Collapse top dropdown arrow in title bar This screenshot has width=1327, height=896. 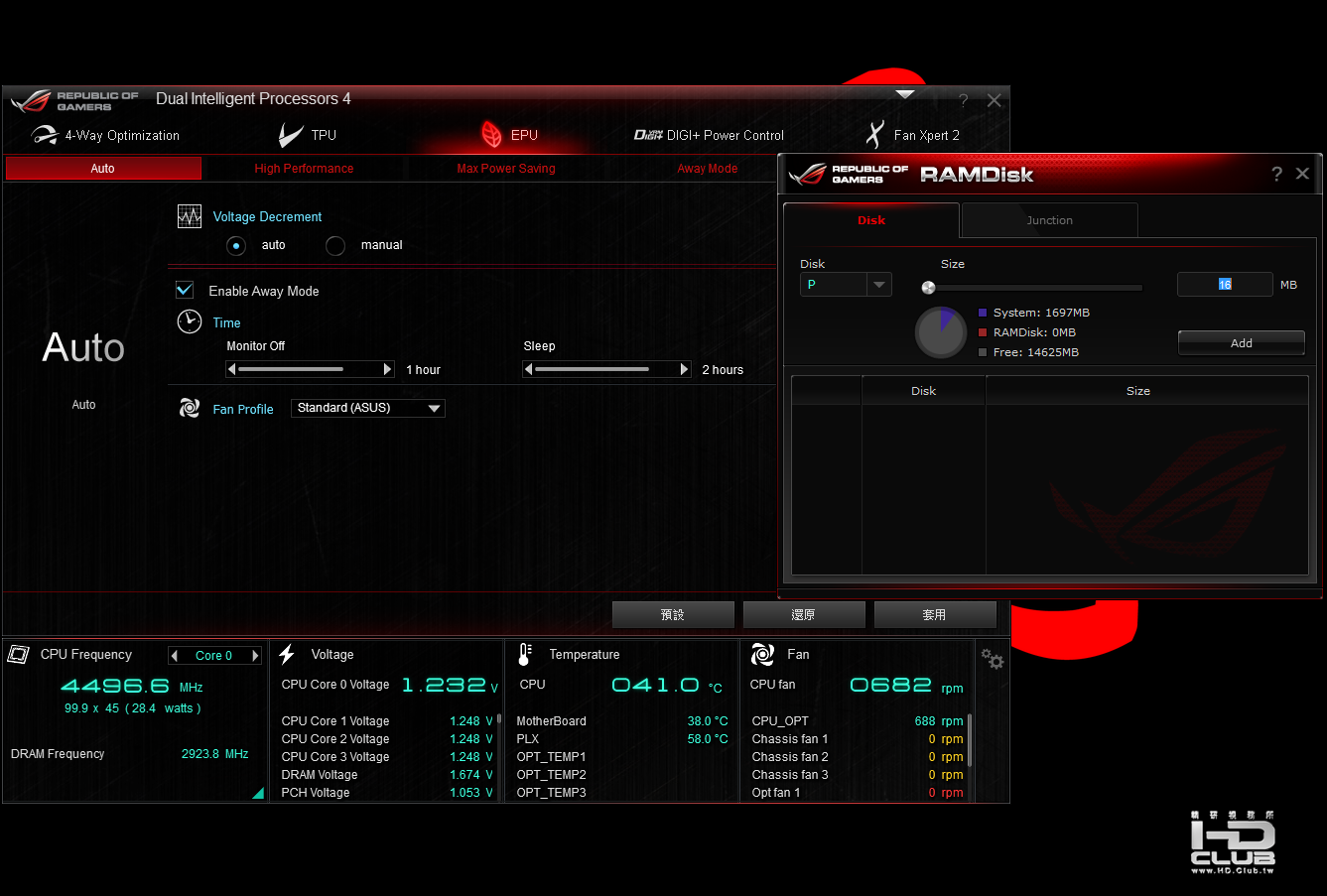905,94
